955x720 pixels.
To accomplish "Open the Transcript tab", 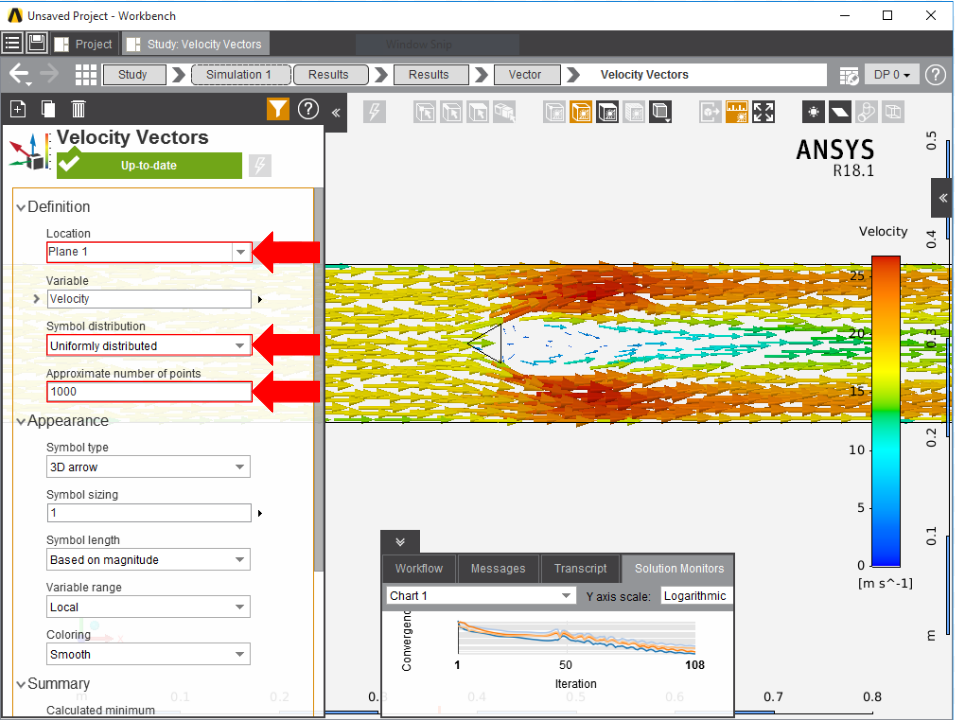I will pyautogui.click(x=580, y=568).
